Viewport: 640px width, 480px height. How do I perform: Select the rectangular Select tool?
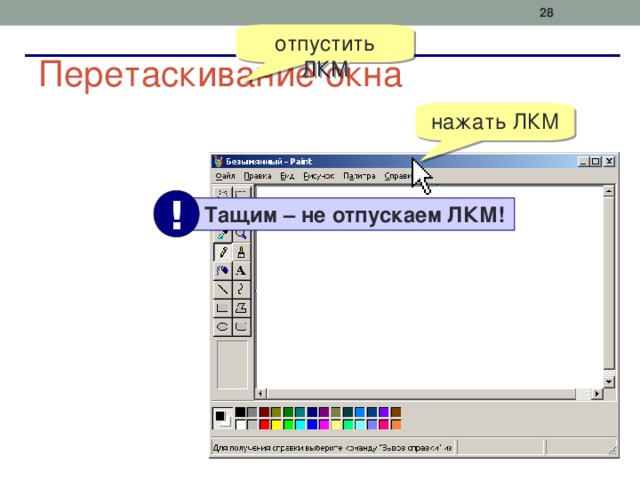point(241,192)
